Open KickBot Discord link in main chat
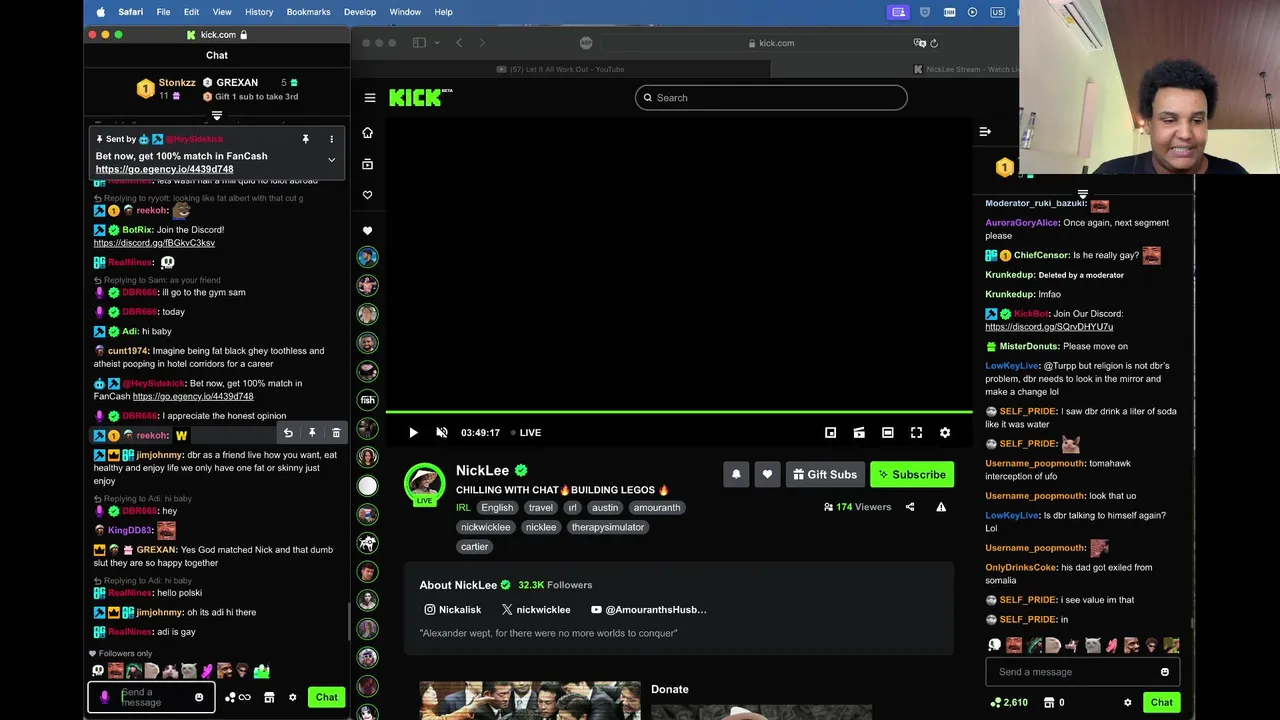Image resolution: width=1280 pixels, height=720 pixels. [x=1049, y=327]
